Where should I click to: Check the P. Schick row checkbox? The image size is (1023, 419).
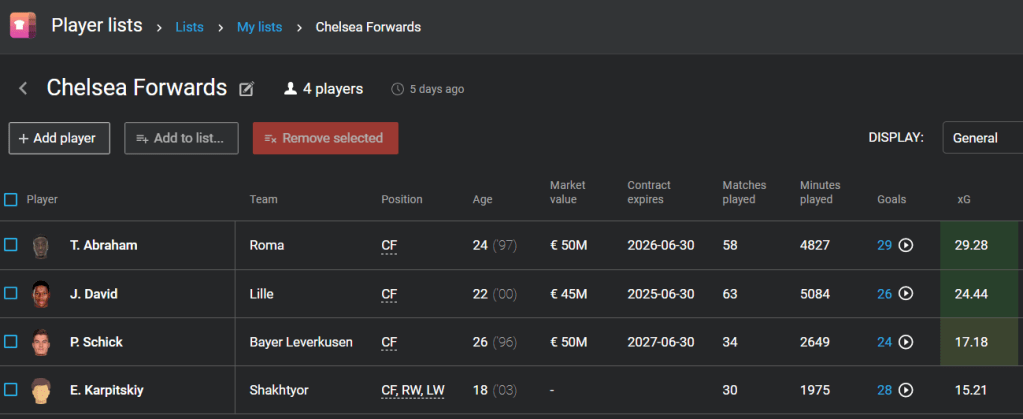tap(11, 342)
